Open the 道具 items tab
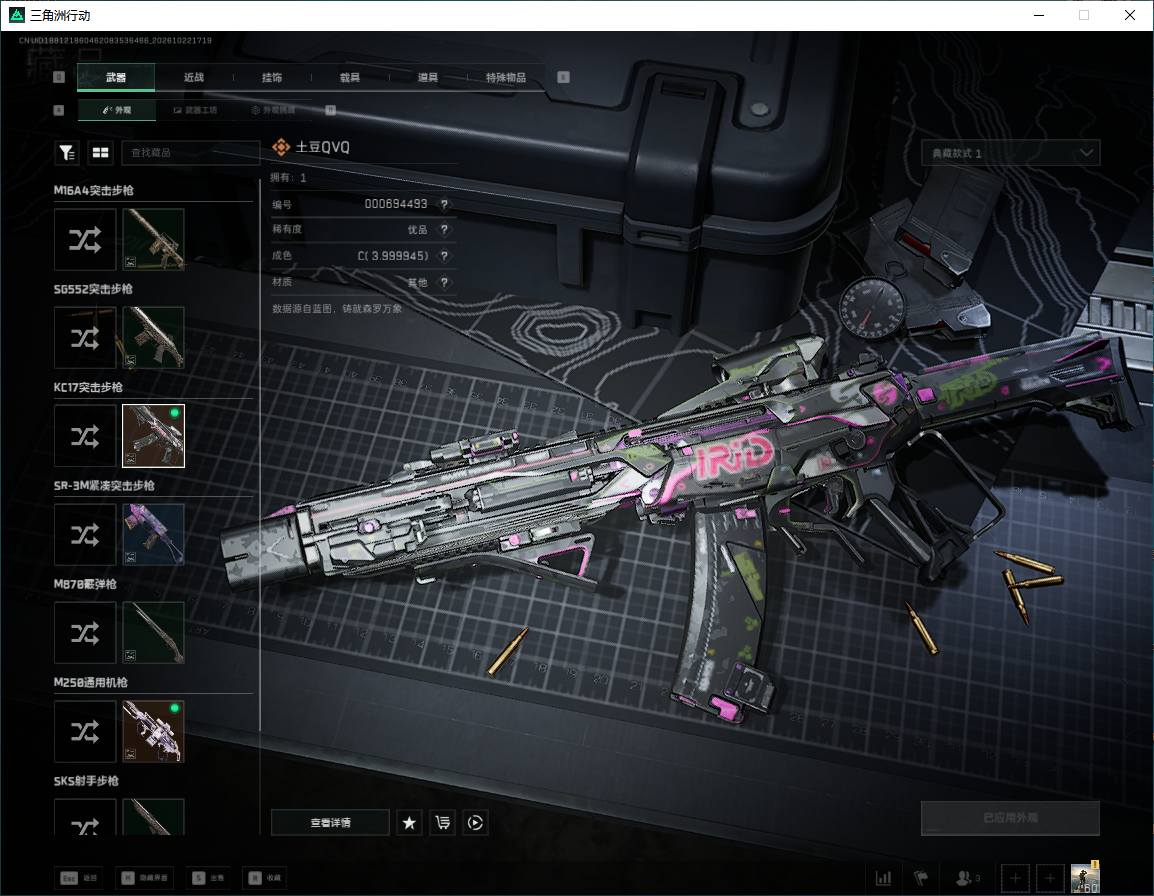1154x896 pixels. (428, 77)
